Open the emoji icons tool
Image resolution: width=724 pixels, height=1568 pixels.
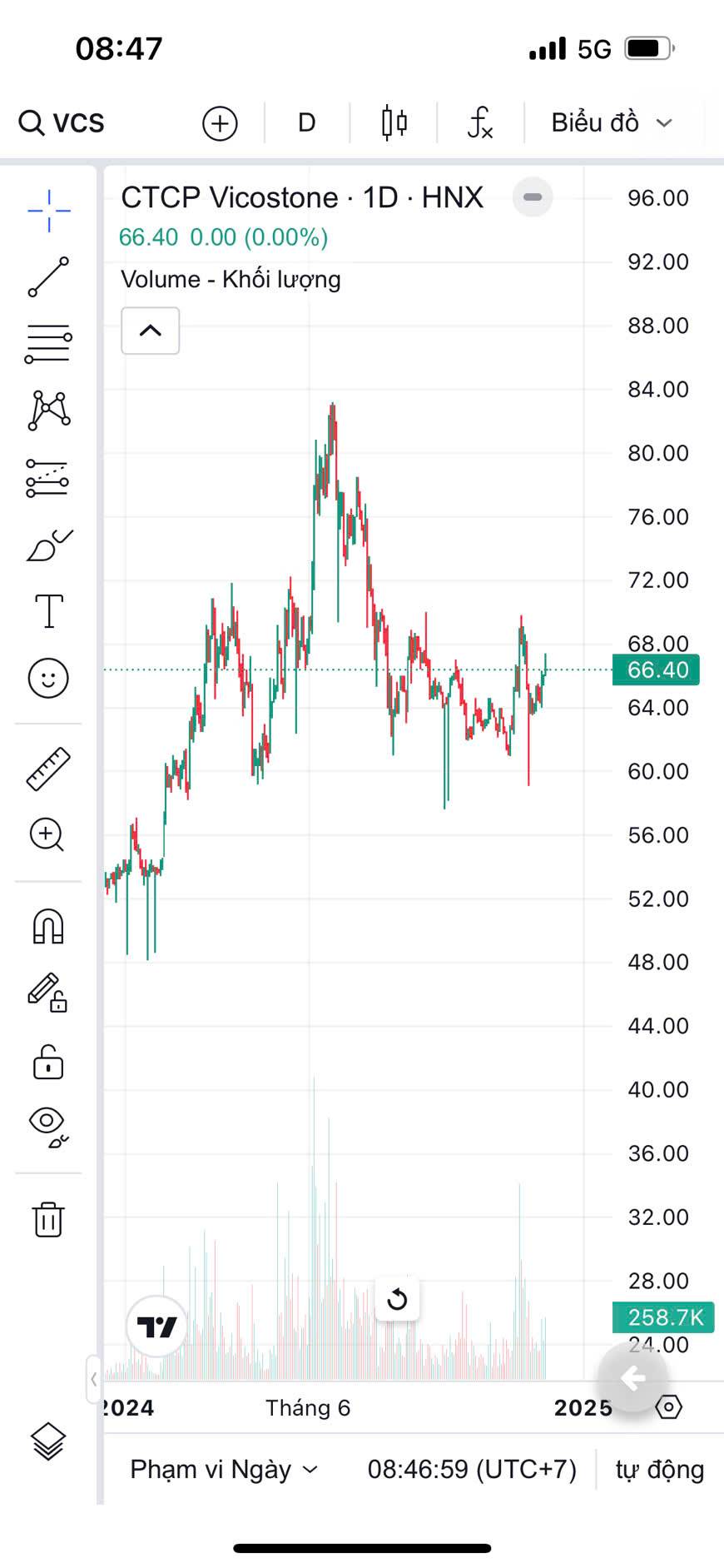48,678
